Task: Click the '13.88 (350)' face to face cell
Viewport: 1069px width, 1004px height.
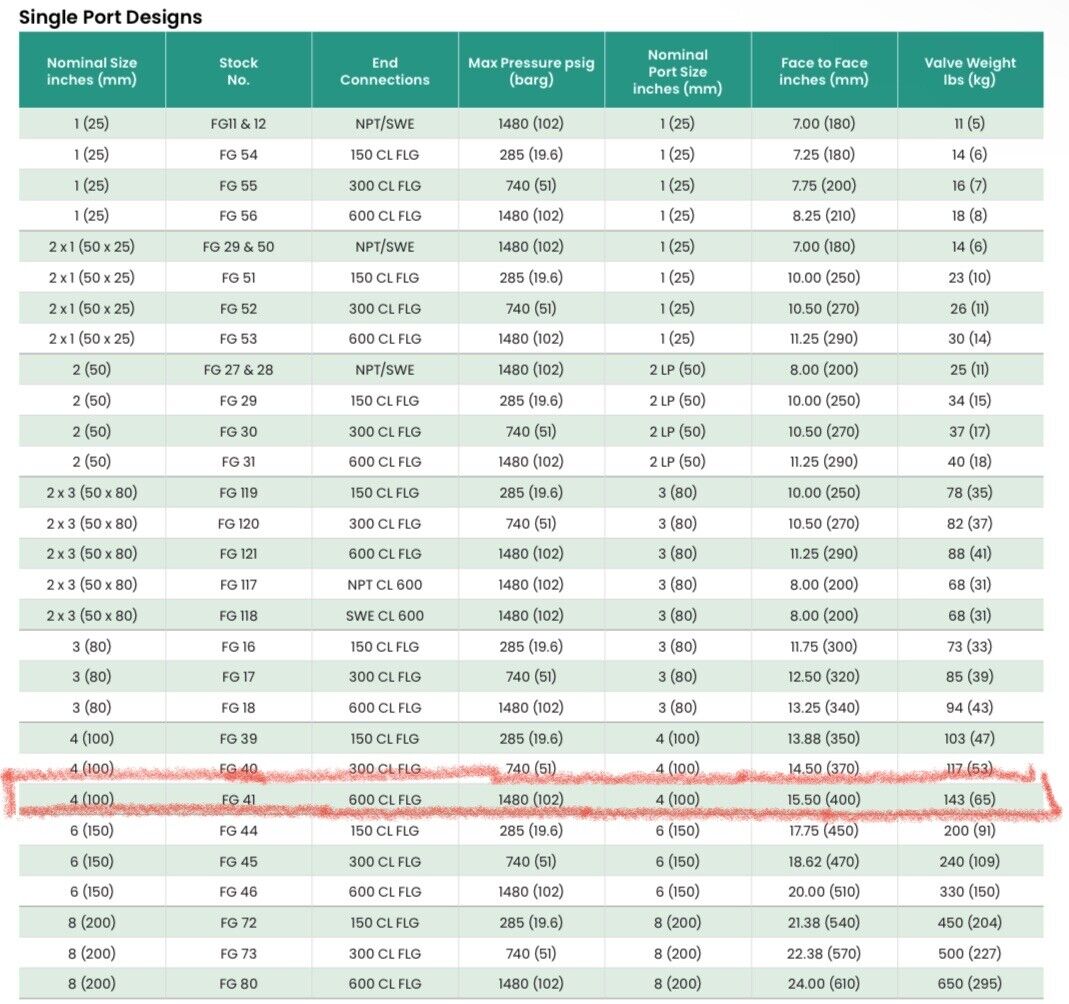Action: 824,739
